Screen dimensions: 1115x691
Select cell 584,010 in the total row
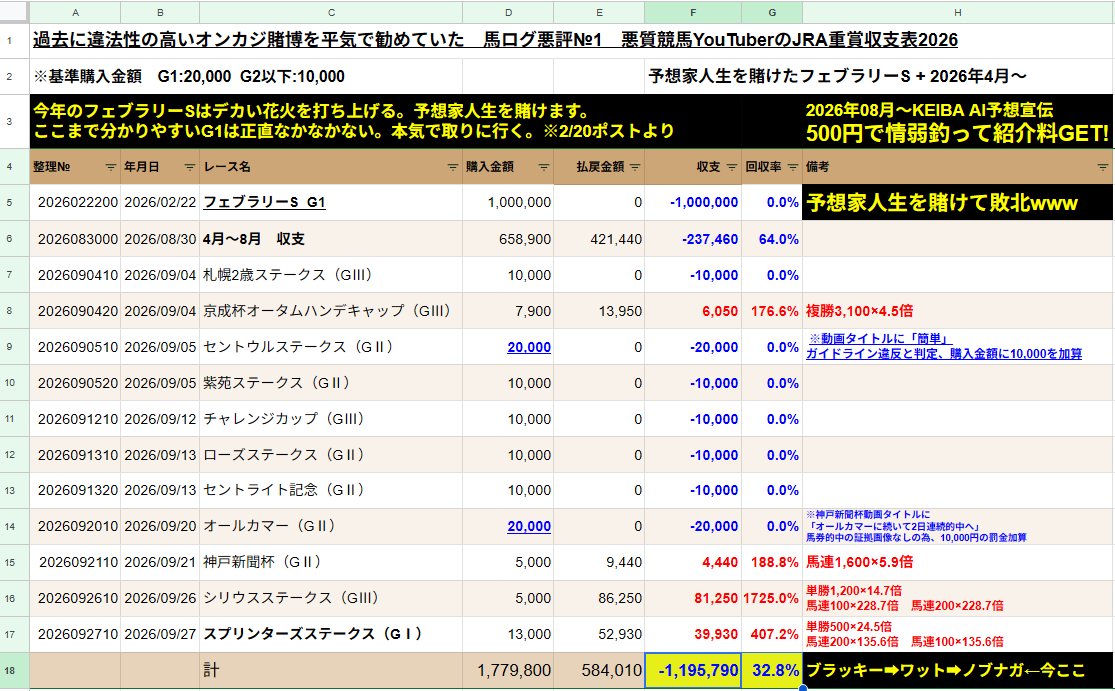tap(599, 670)
